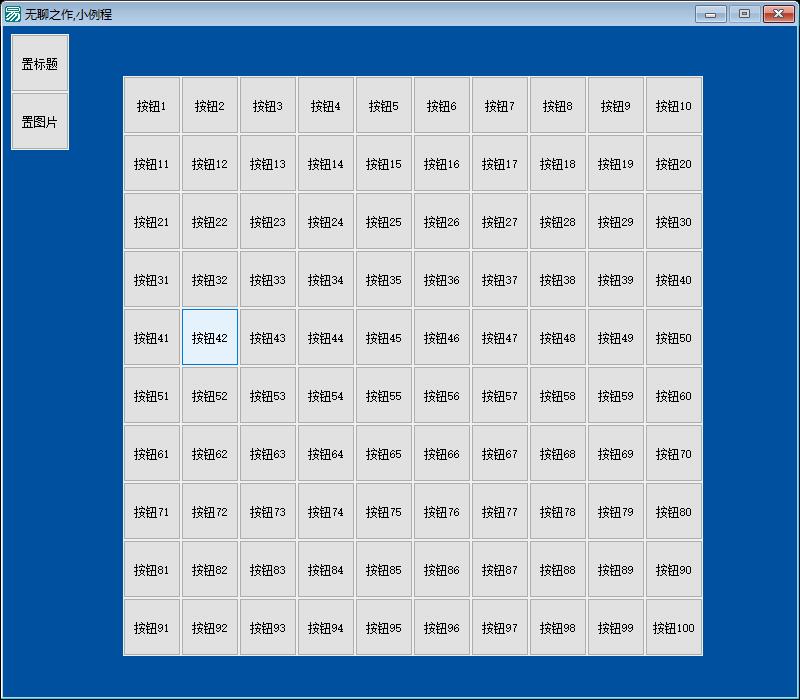Click 按钮44

pyautogui.click(x=326, y=337)
